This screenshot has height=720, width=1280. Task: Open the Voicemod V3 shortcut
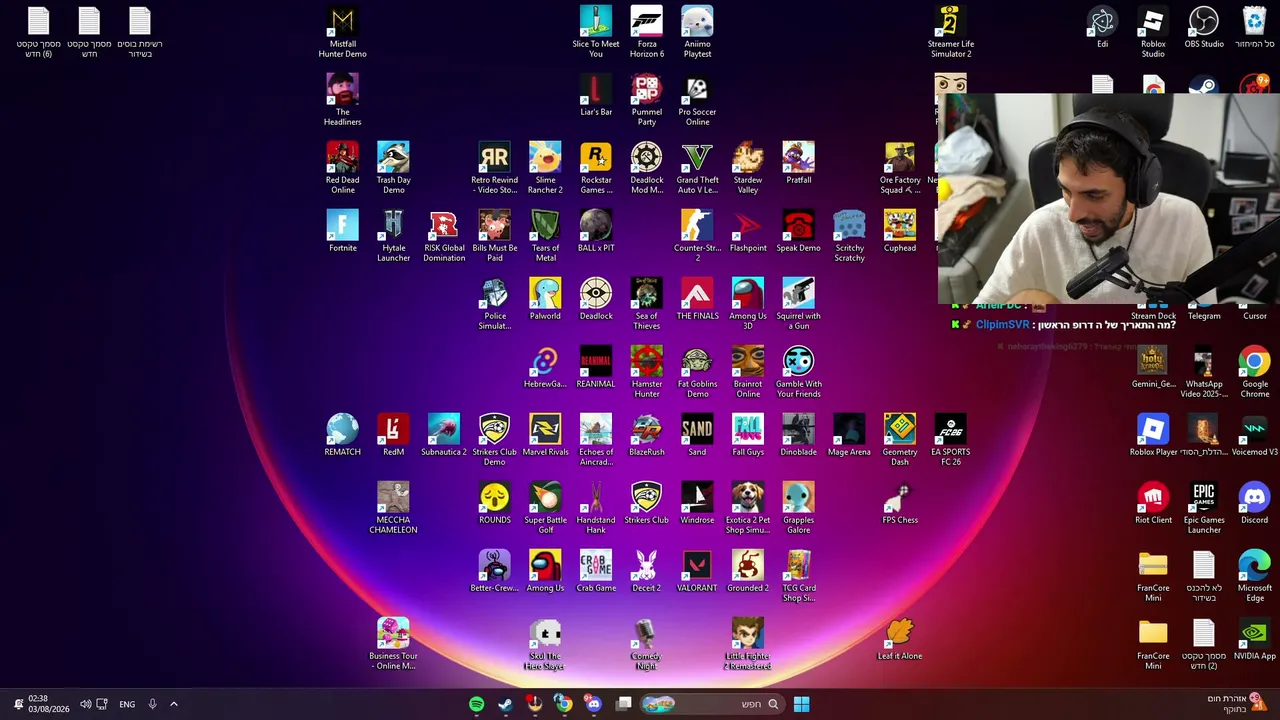[x=1254, y=436]
